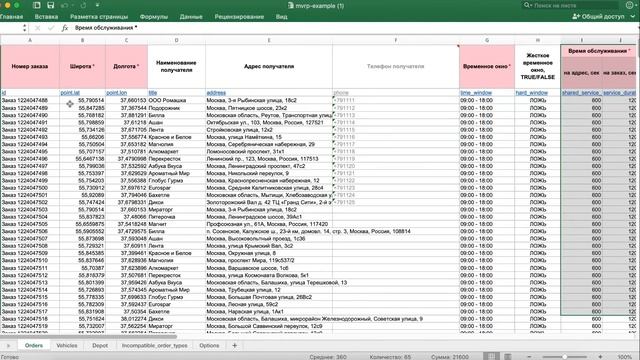The width and height of the screenshot is (640, 360).
Task: Switch to Page Layout view icon
Action: coord(508,356)
